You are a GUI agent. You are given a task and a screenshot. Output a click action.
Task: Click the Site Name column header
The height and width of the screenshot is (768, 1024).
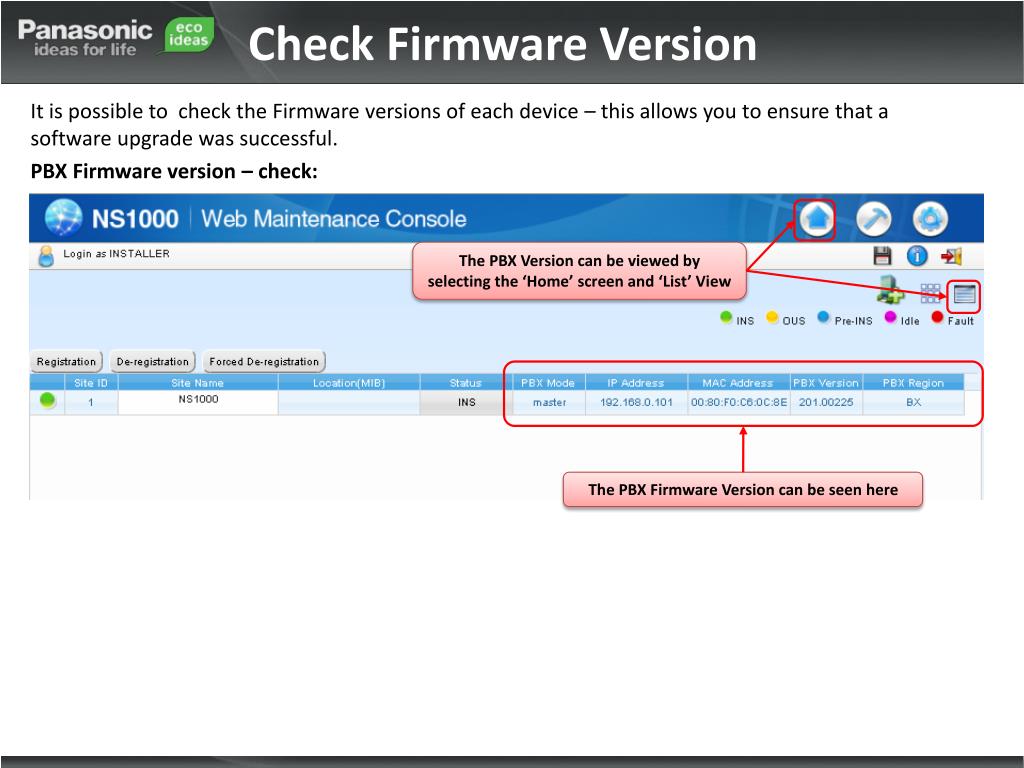pyautogui.click(x=198, y=383)
